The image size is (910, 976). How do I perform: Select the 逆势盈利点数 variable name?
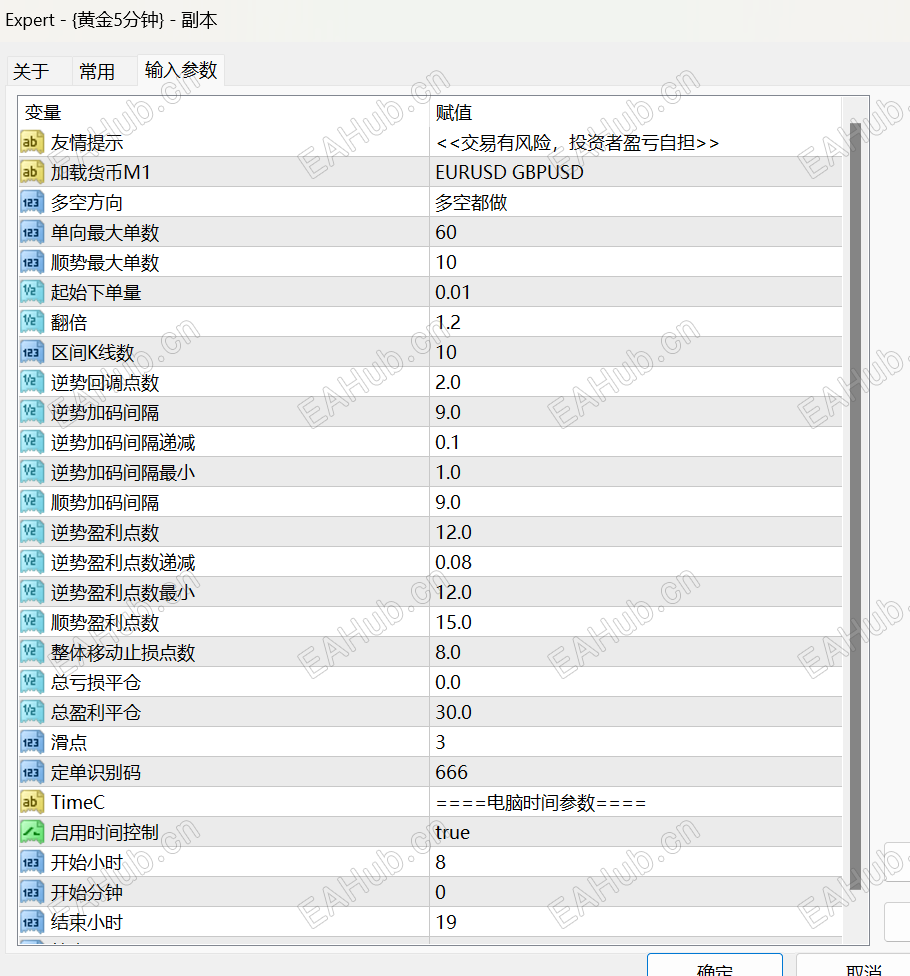105,533
